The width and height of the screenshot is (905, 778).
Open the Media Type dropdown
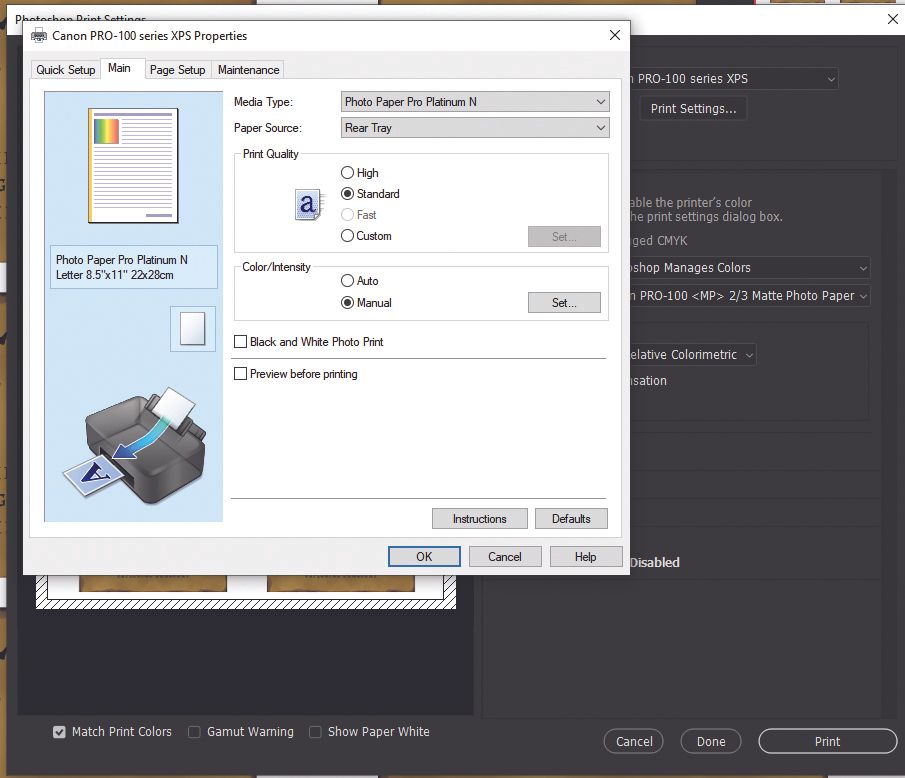click(x=474, y=101)
